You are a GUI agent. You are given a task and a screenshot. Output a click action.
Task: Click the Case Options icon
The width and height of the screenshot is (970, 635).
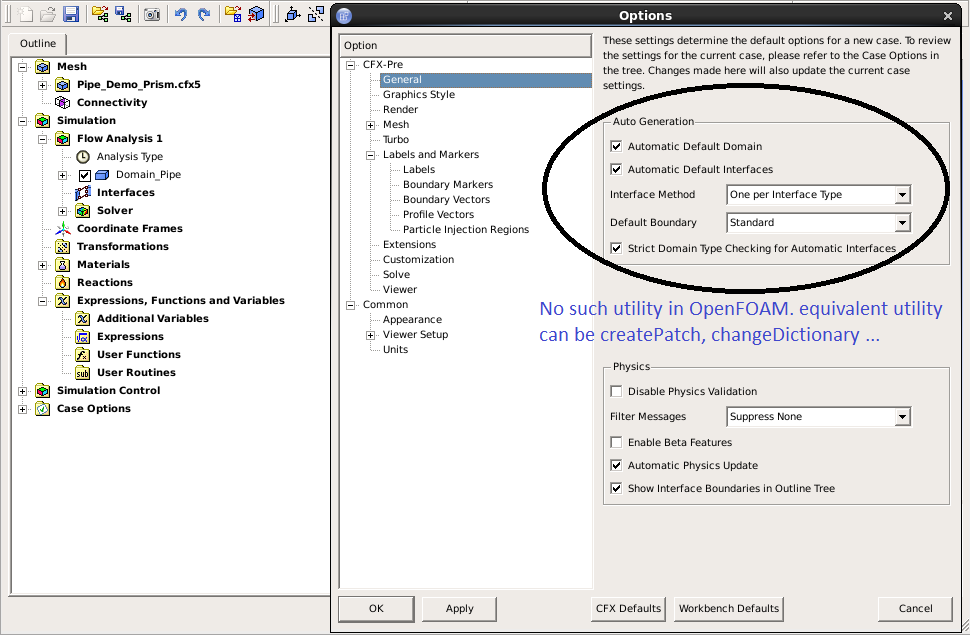[43, 408]
